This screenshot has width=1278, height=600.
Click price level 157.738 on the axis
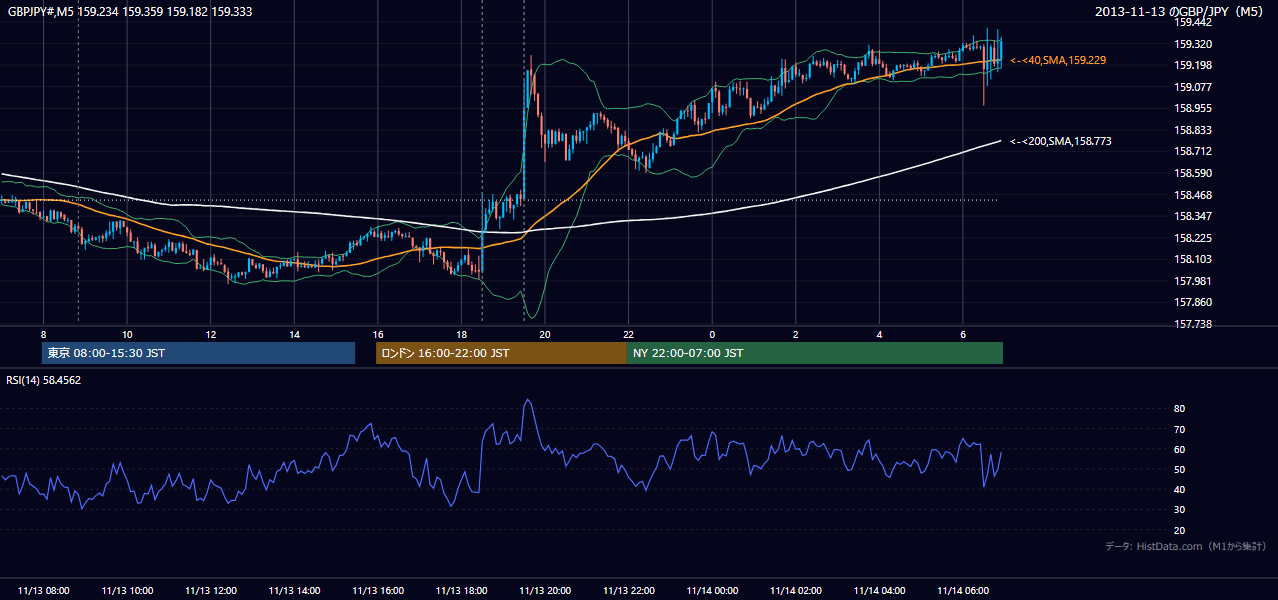coord(1193,324)
